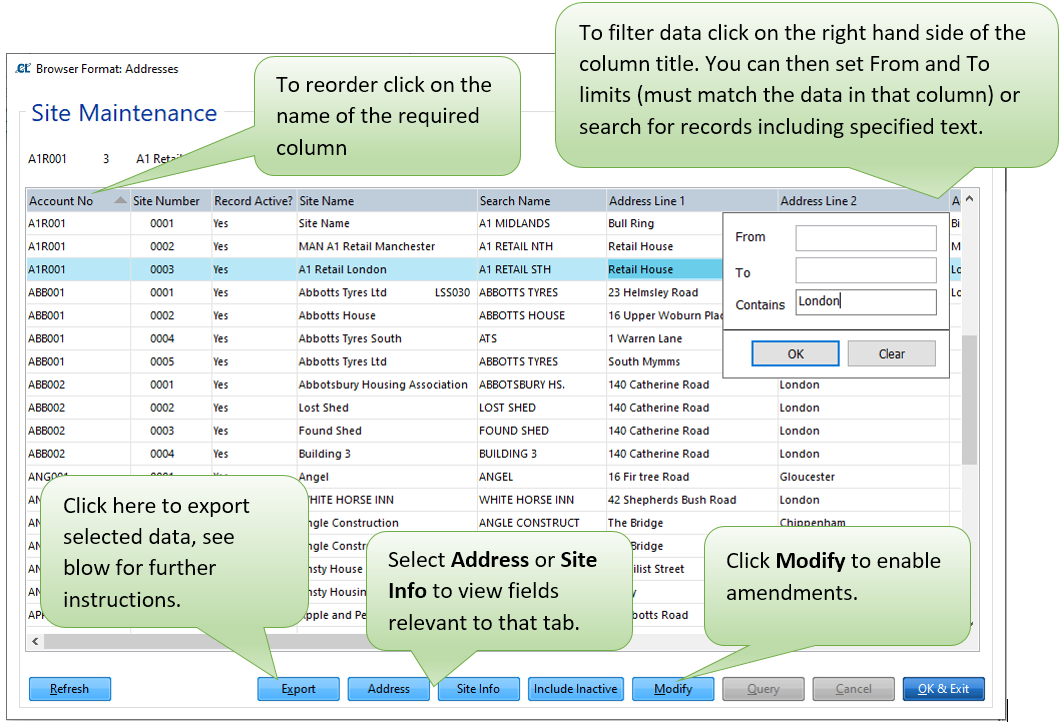This screenshot has height=724, width=1064.
Task: Click the Refresh button
Action: tap(69, 689)
